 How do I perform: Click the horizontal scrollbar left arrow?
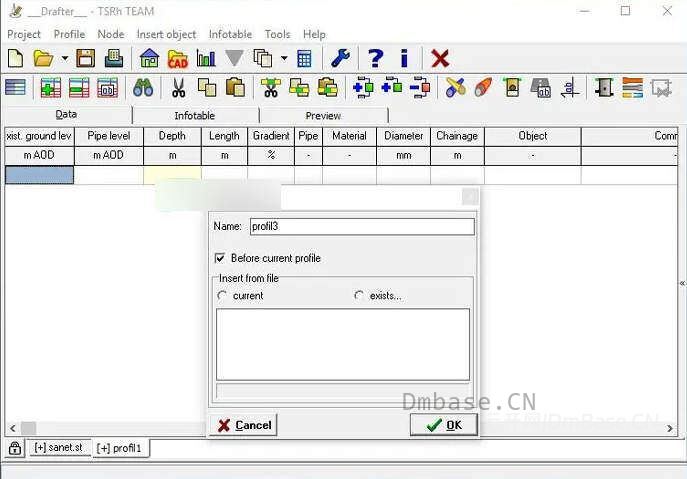[x=13, y=428]
